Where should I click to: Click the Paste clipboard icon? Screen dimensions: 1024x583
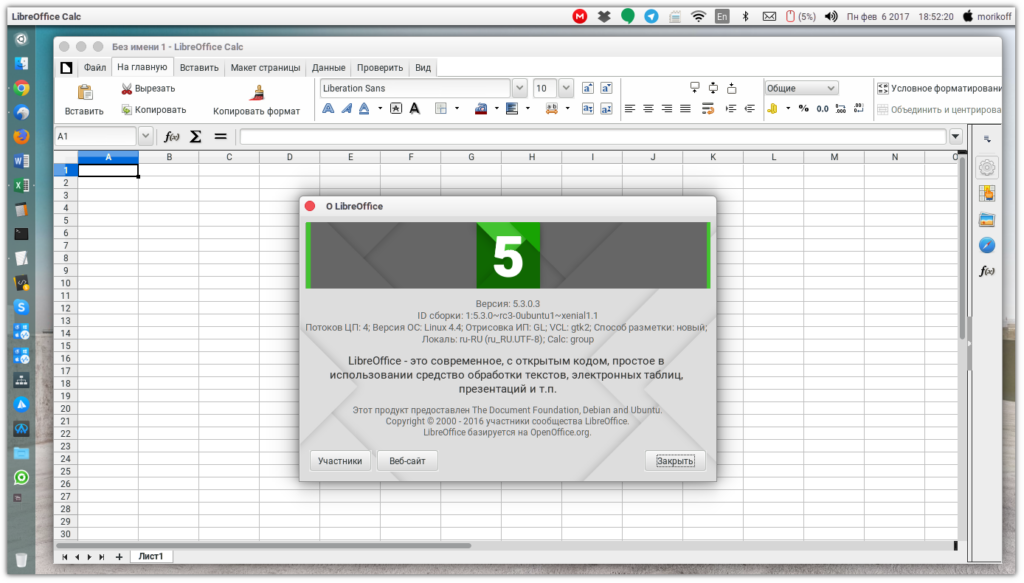pos(85,92)
